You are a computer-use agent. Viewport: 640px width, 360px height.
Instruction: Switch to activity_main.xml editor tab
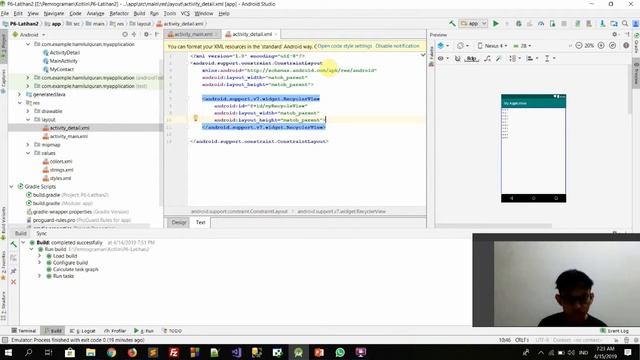192,34
